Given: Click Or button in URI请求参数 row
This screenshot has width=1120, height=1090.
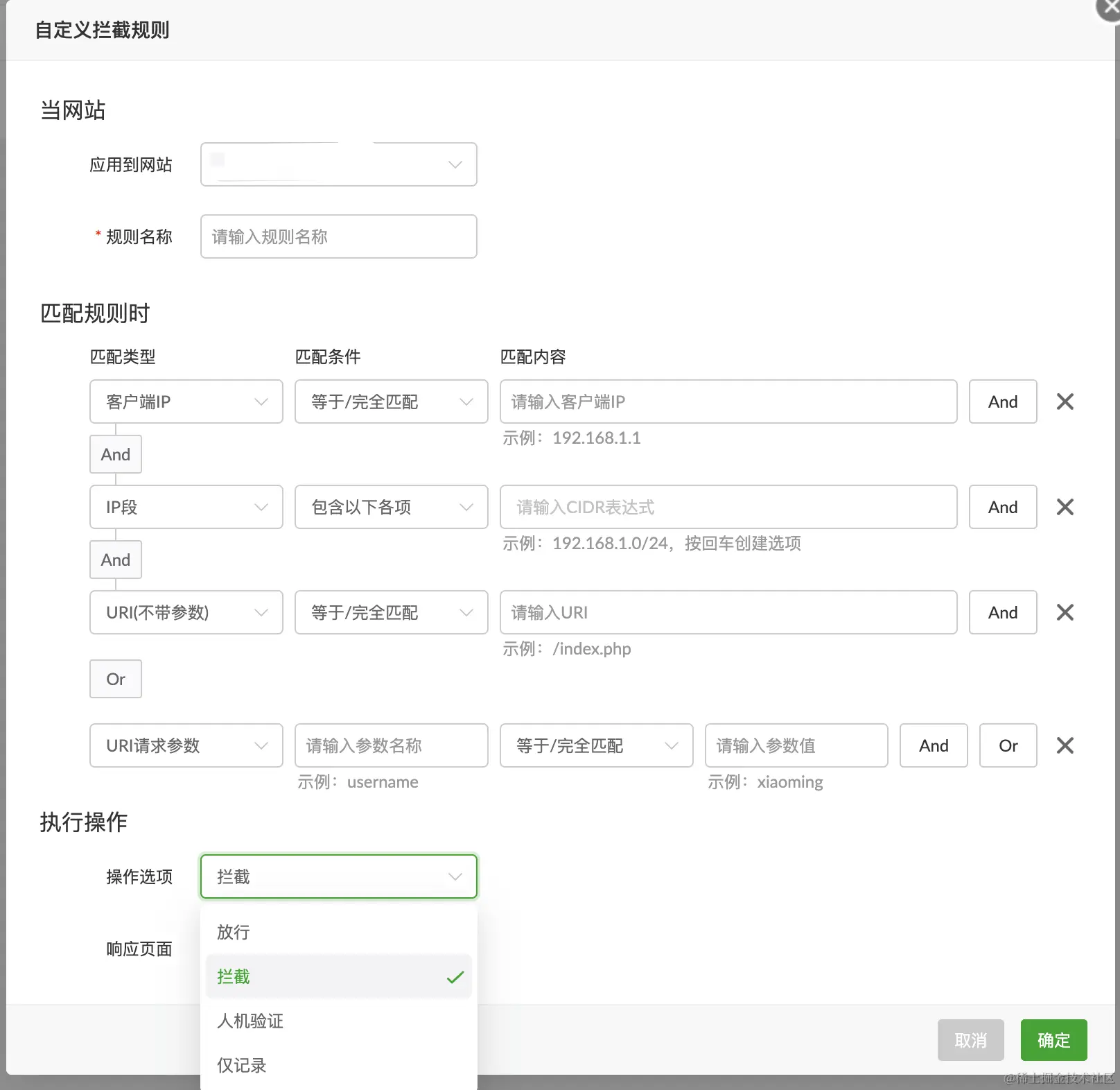Looking at the screenshot, I should (1008, 745).
